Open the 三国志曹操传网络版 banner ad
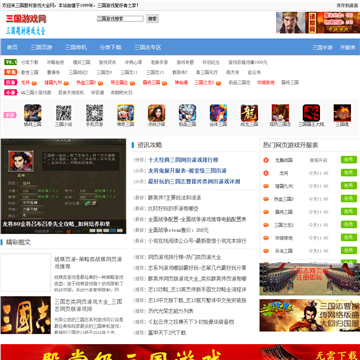This screenshot has height=360, width=360. [310, 315]
